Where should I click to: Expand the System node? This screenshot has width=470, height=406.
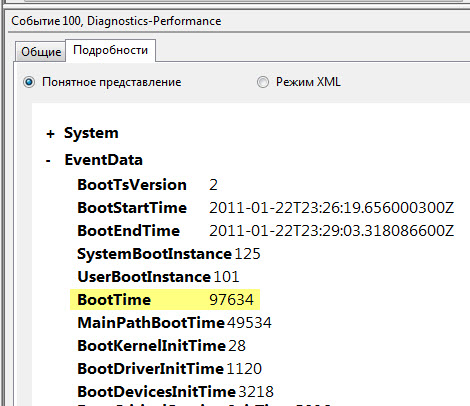[50, 134]
